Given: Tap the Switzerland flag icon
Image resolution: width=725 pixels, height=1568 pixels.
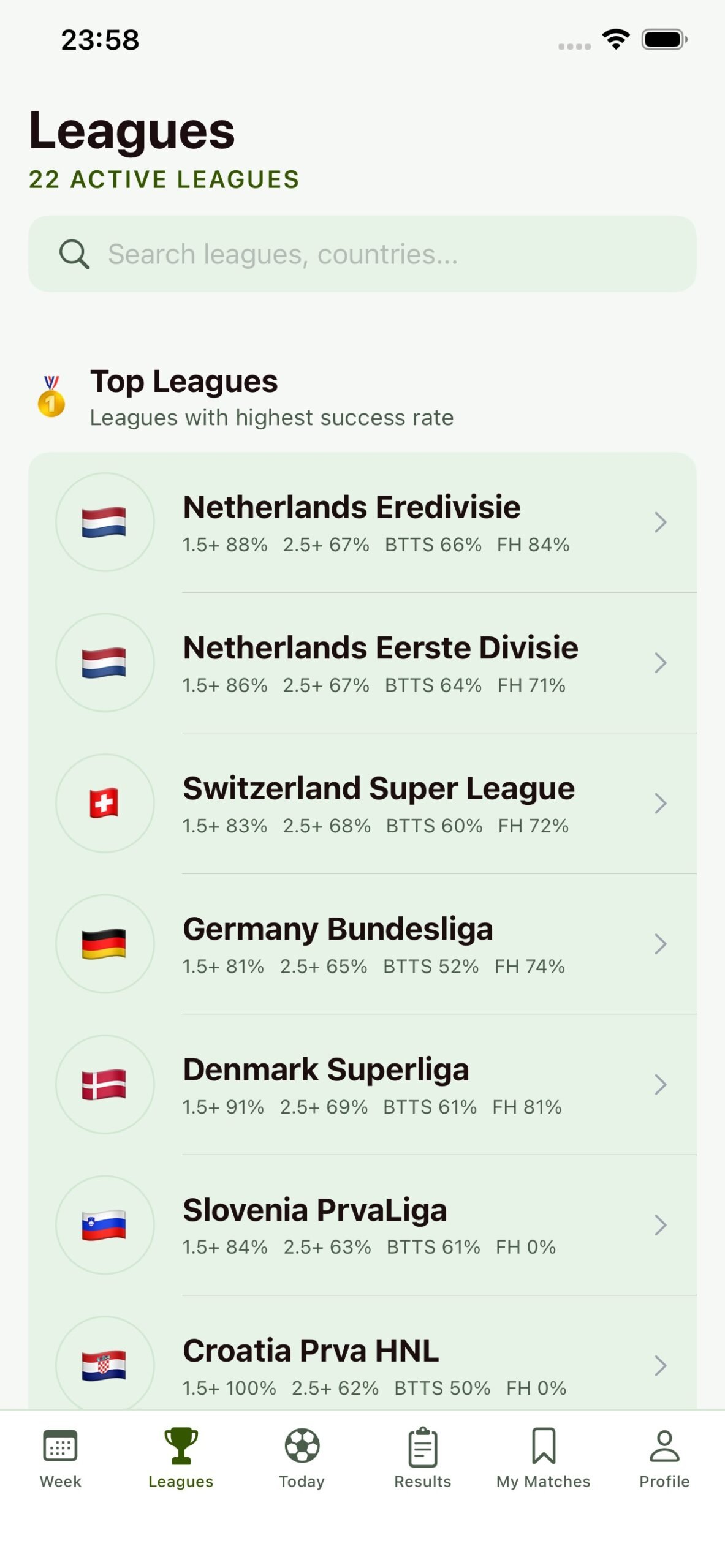Looking at the screenshot, I should pos(104,803).
